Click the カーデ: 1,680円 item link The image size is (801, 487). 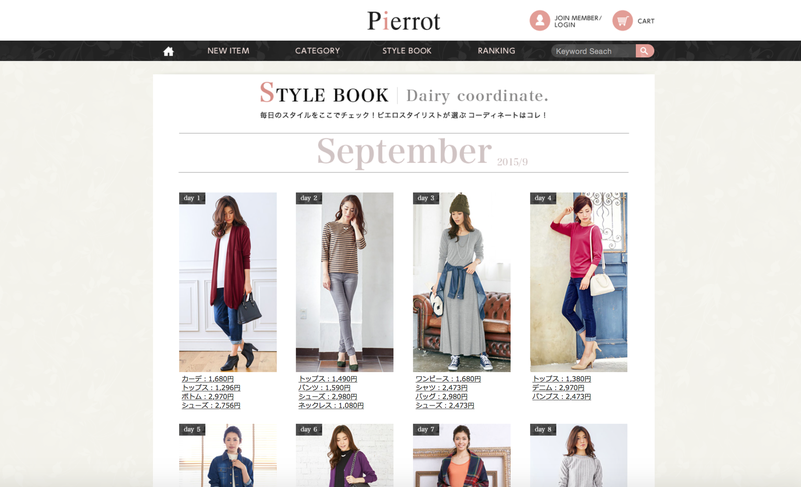coord(207,379)
